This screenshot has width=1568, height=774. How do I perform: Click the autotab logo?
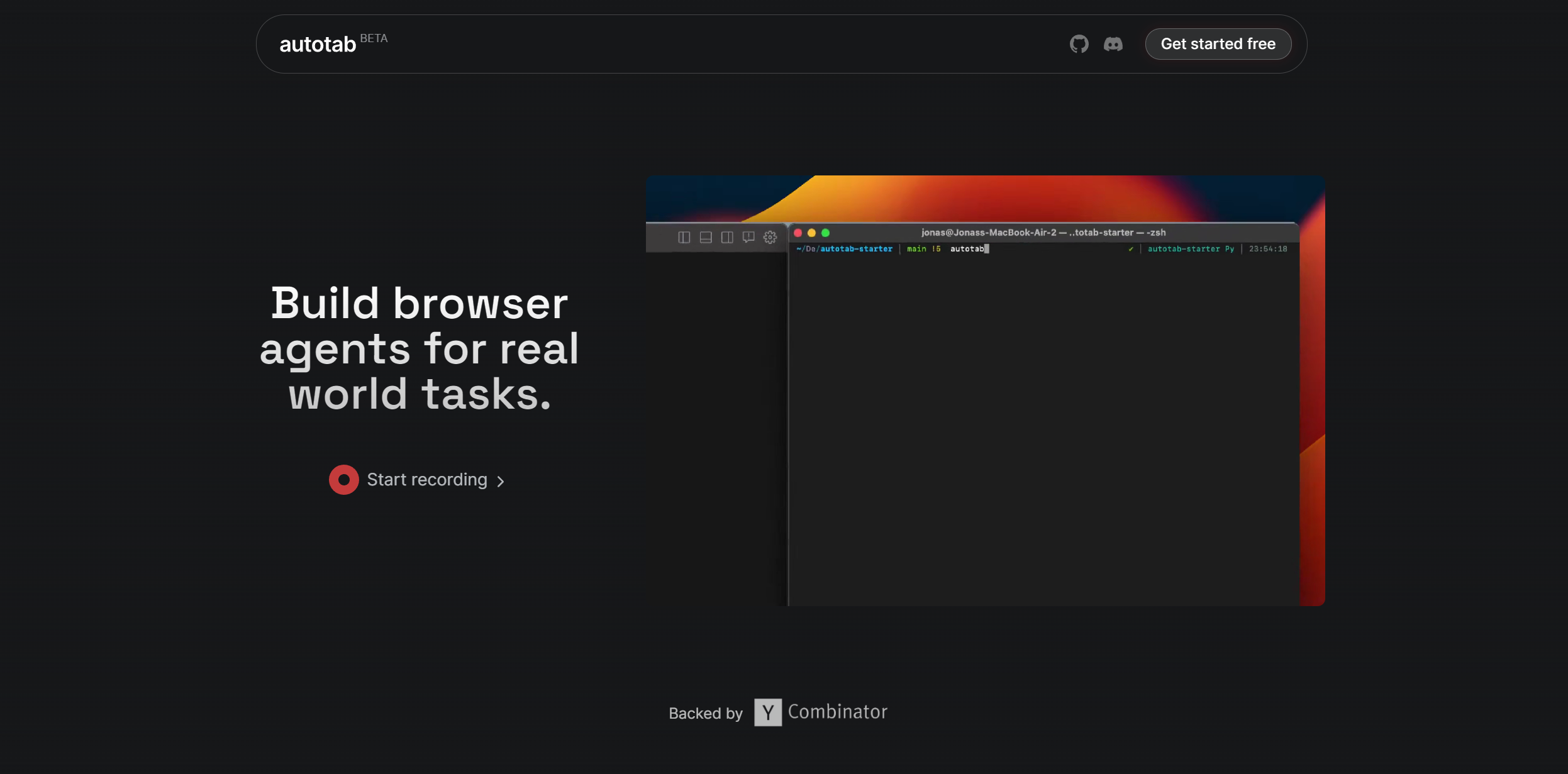click(x=318, y=45)
